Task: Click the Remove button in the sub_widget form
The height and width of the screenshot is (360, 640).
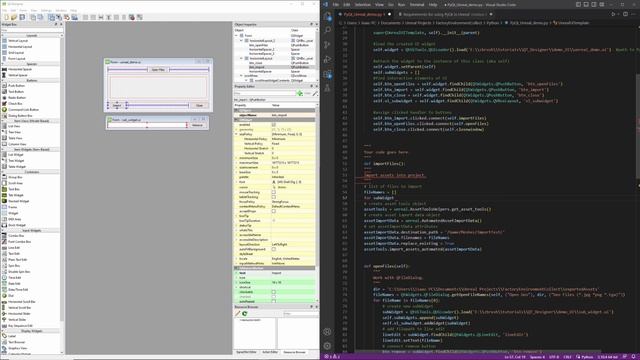Action: 197,125
